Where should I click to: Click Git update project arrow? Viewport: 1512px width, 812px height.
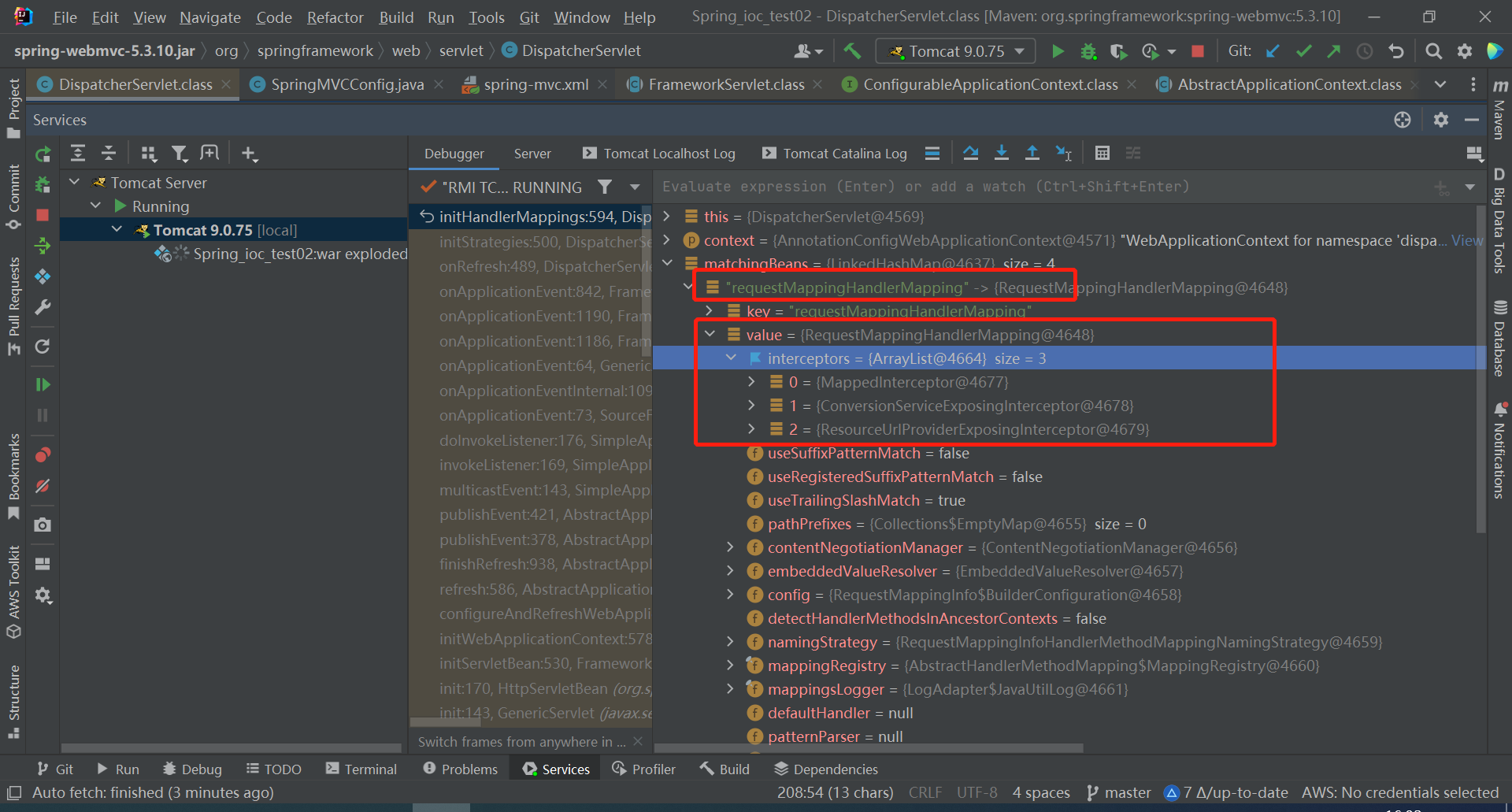pos(1273,51)
